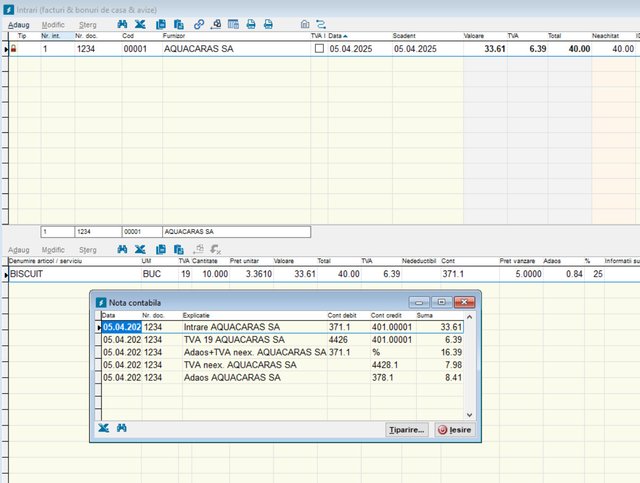This screenshot has width=640, height=483.
Task: Click Excel export icon in Nota contabila
Action: coord(104,428)
